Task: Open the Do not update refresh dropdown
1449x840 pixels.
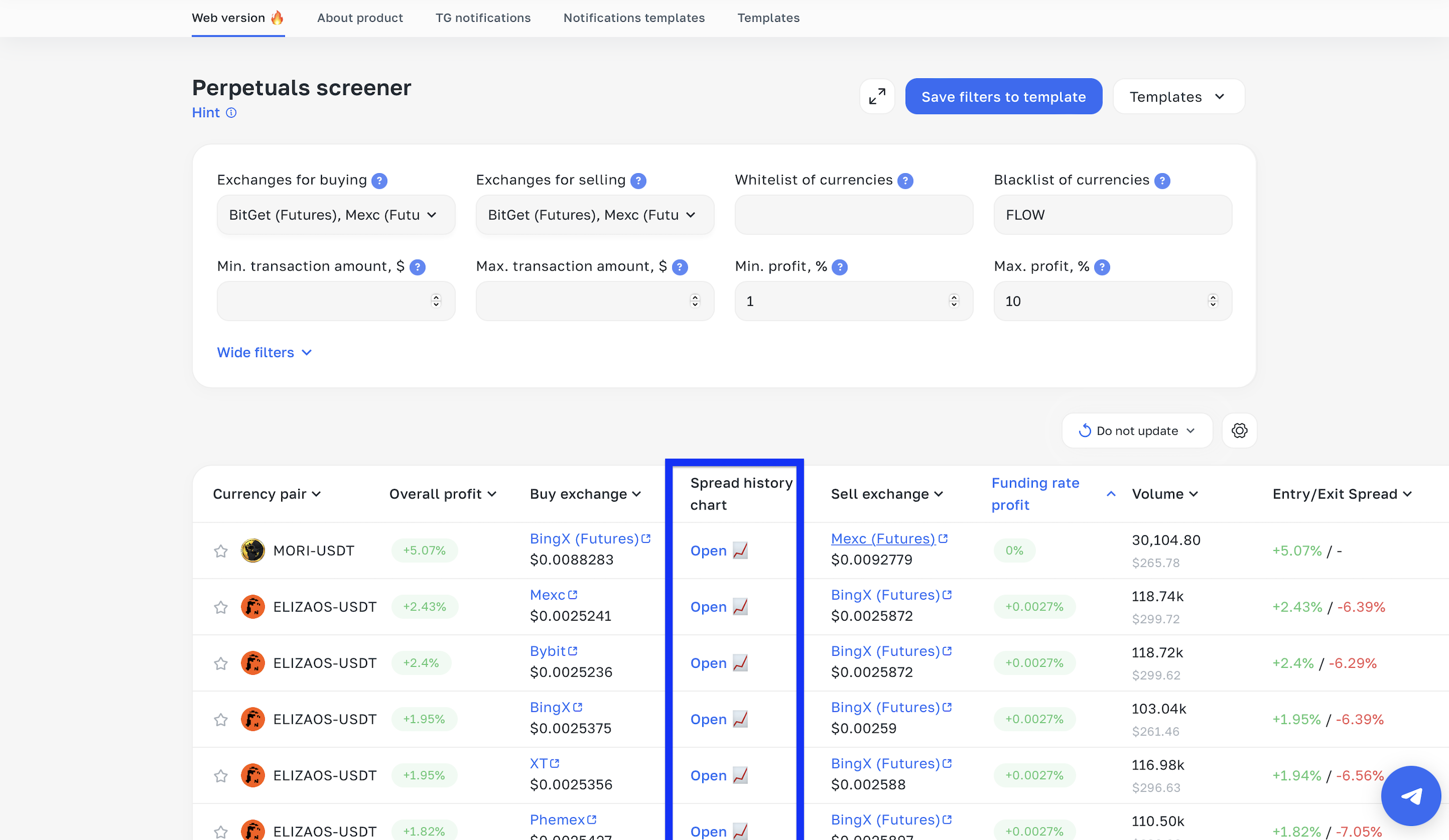Action: point(1137,430)
